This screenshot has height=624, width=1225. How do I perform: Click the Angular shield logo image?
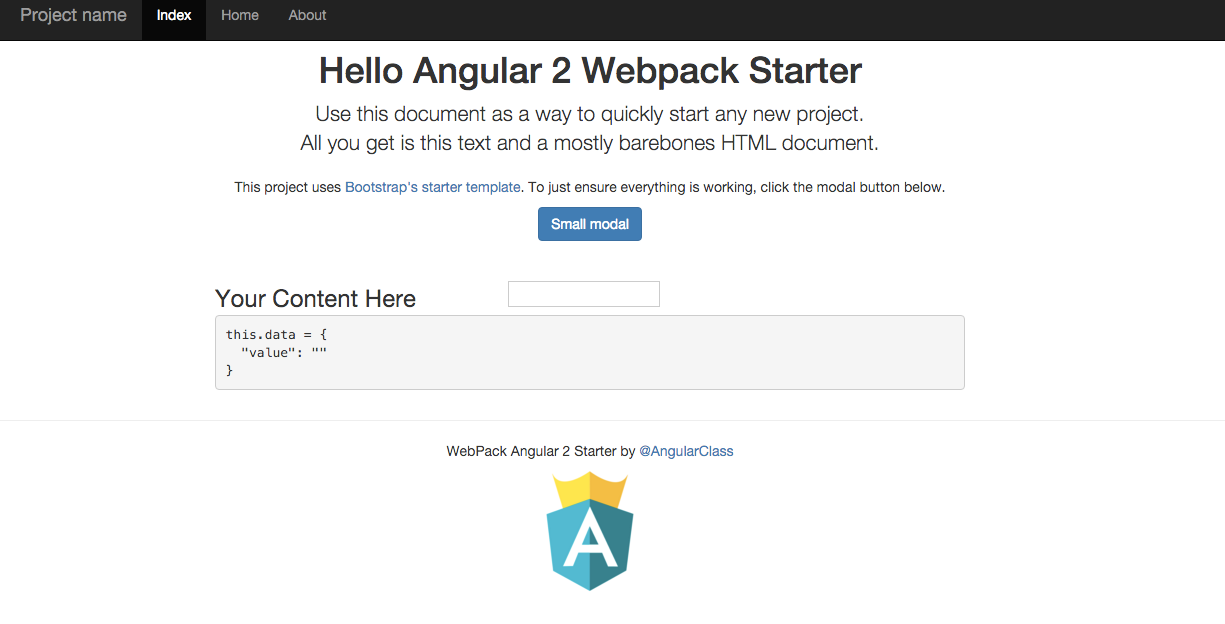(590, 530)
